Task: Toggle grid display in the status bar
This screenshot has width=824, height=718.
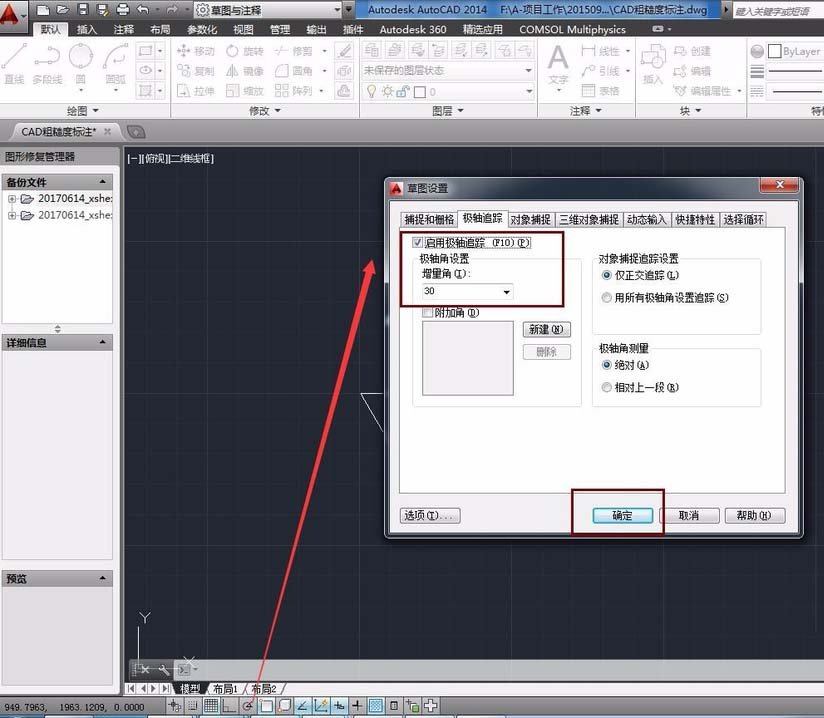Action: coord(211,705)
